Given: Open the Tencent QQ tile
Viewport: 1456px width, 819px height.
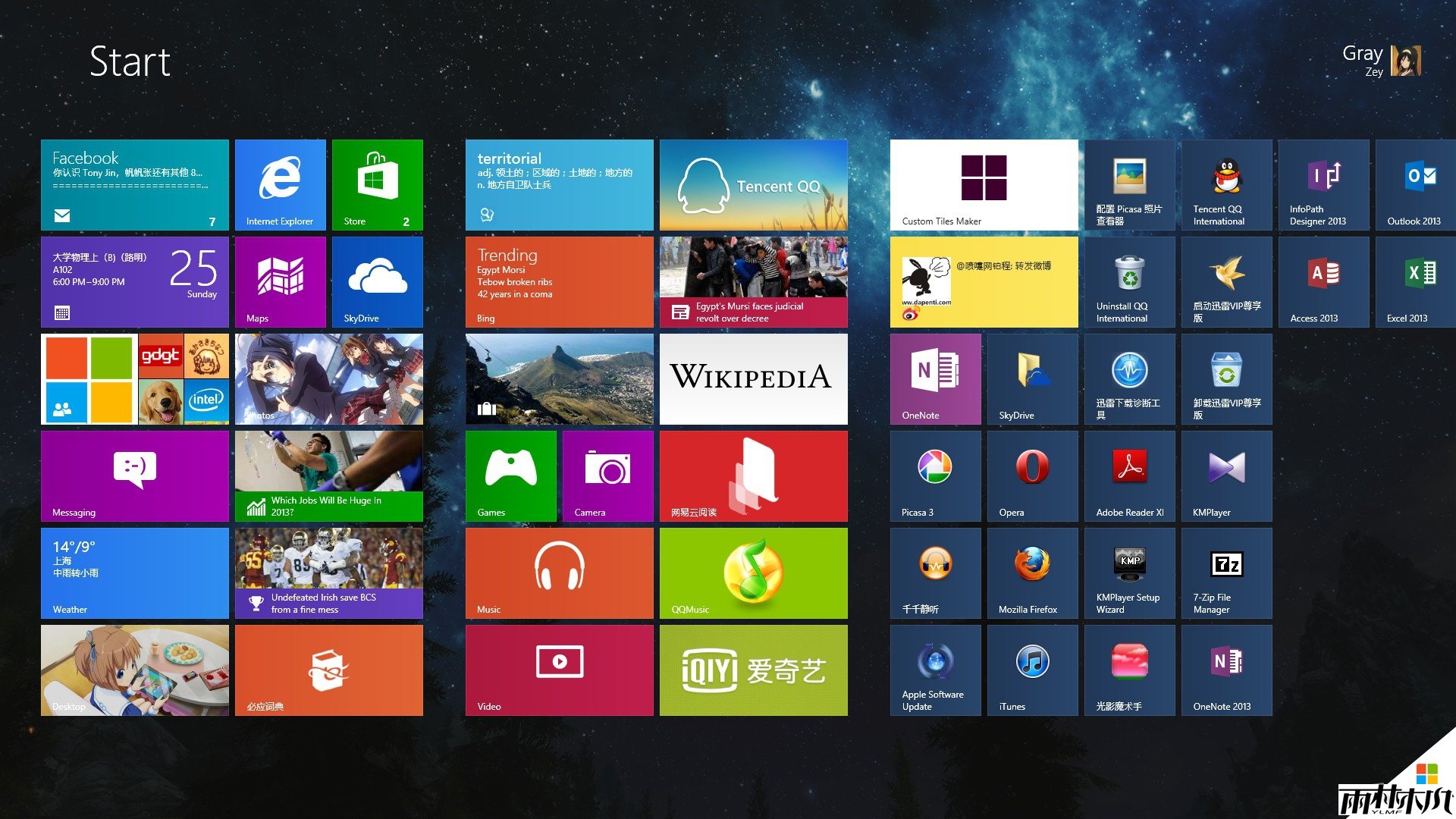Looking at the screenshot, I should click(753, 184).
